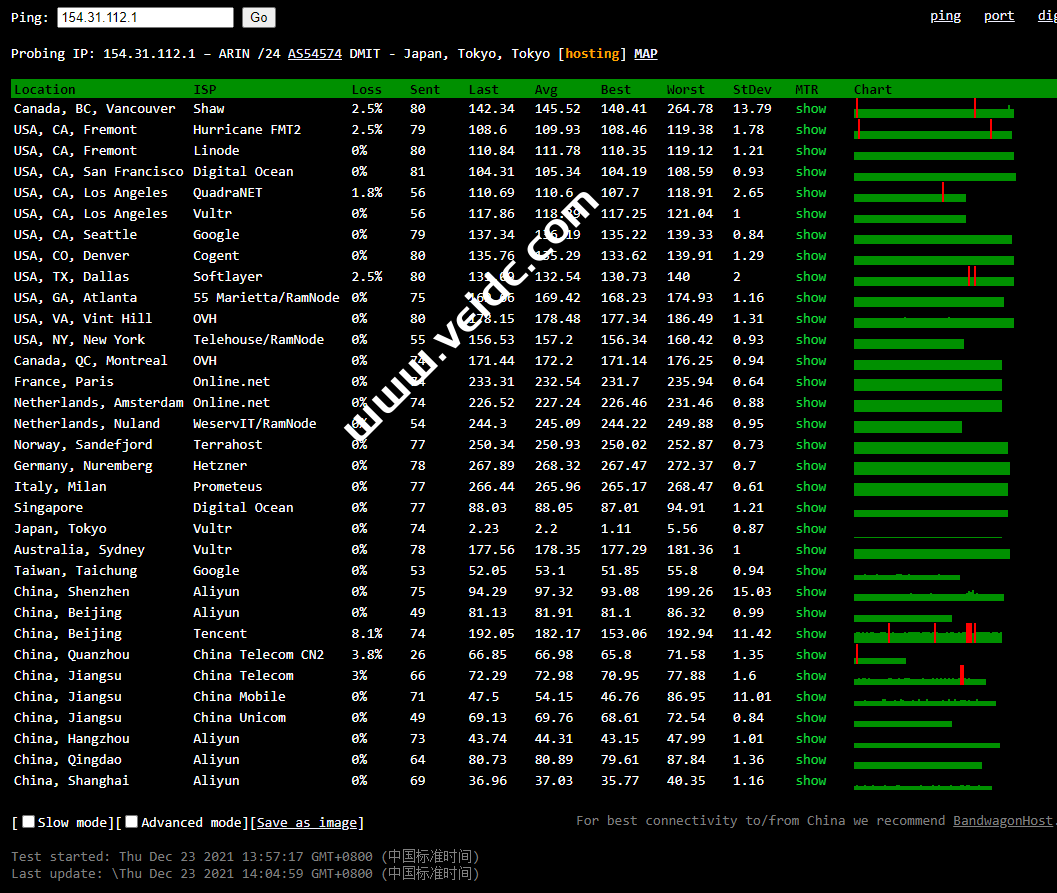Click the chart bar for USA Dallas Softlayer
The image size is (1057, 893).
[933, 280]
